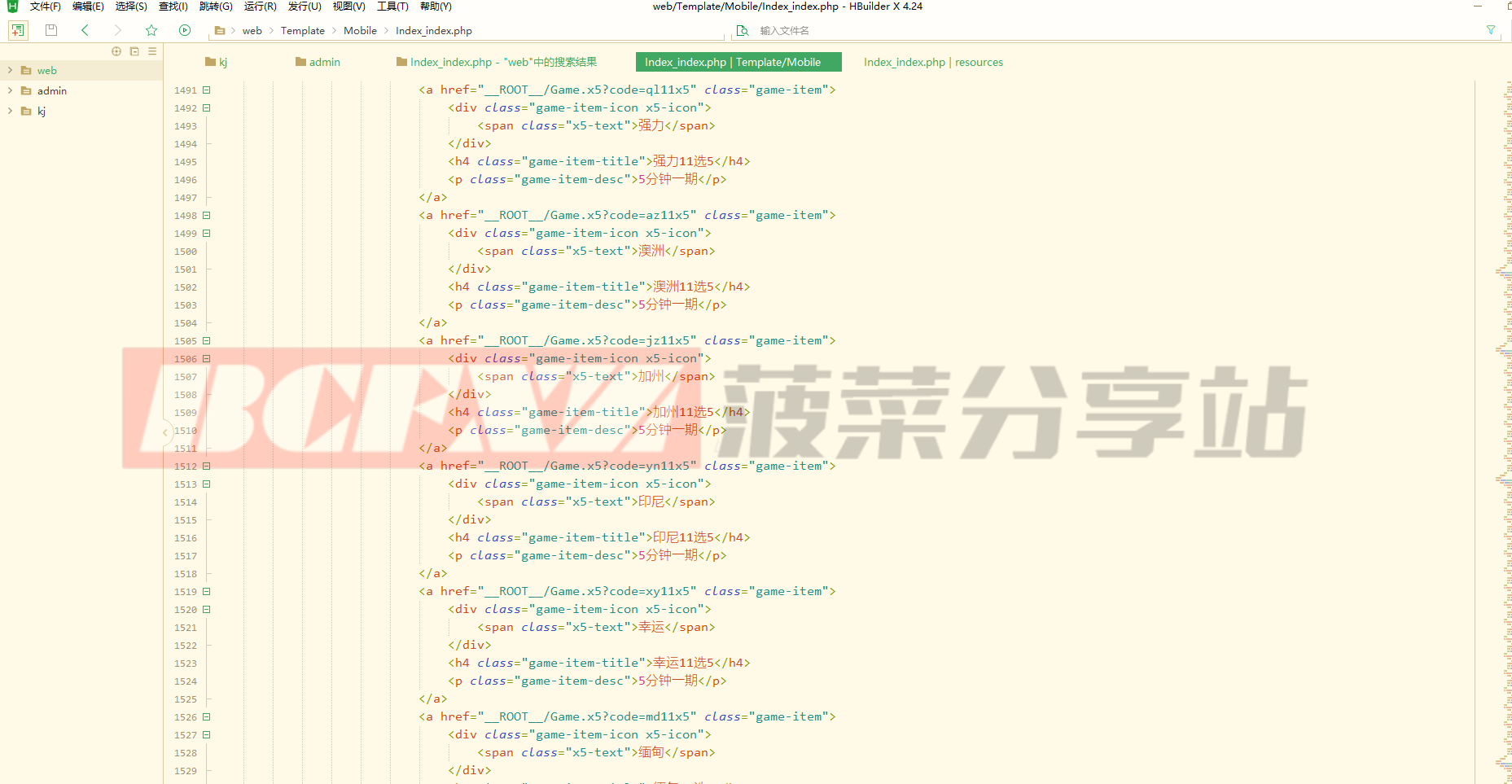The height and width of the screenshot is (784, 1512).
Task: Click Template in the breadcrumb path
Action: [x=302, y=31]
